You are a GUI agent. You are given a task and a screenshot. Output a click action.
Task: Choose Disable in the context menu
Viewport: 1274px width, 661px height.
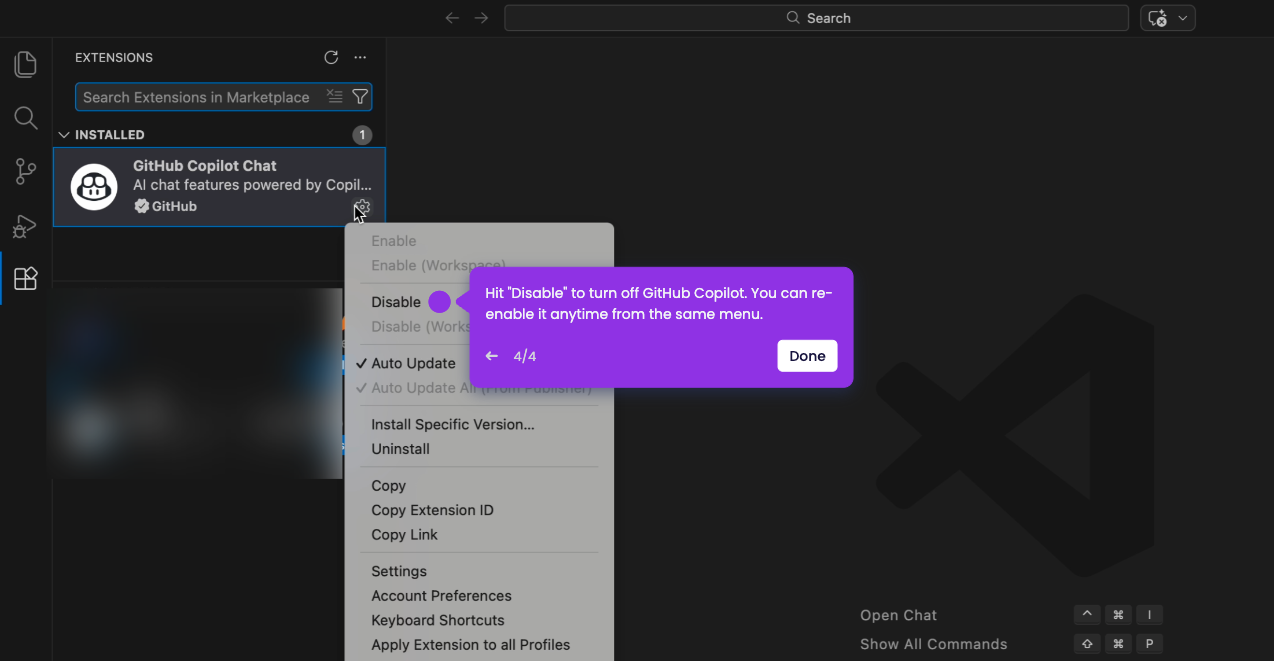[x=396, y=302]
